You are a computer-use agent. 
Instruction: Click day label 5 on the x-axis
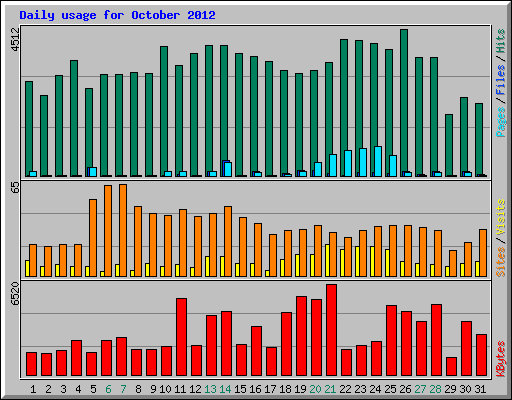[93, 389]
